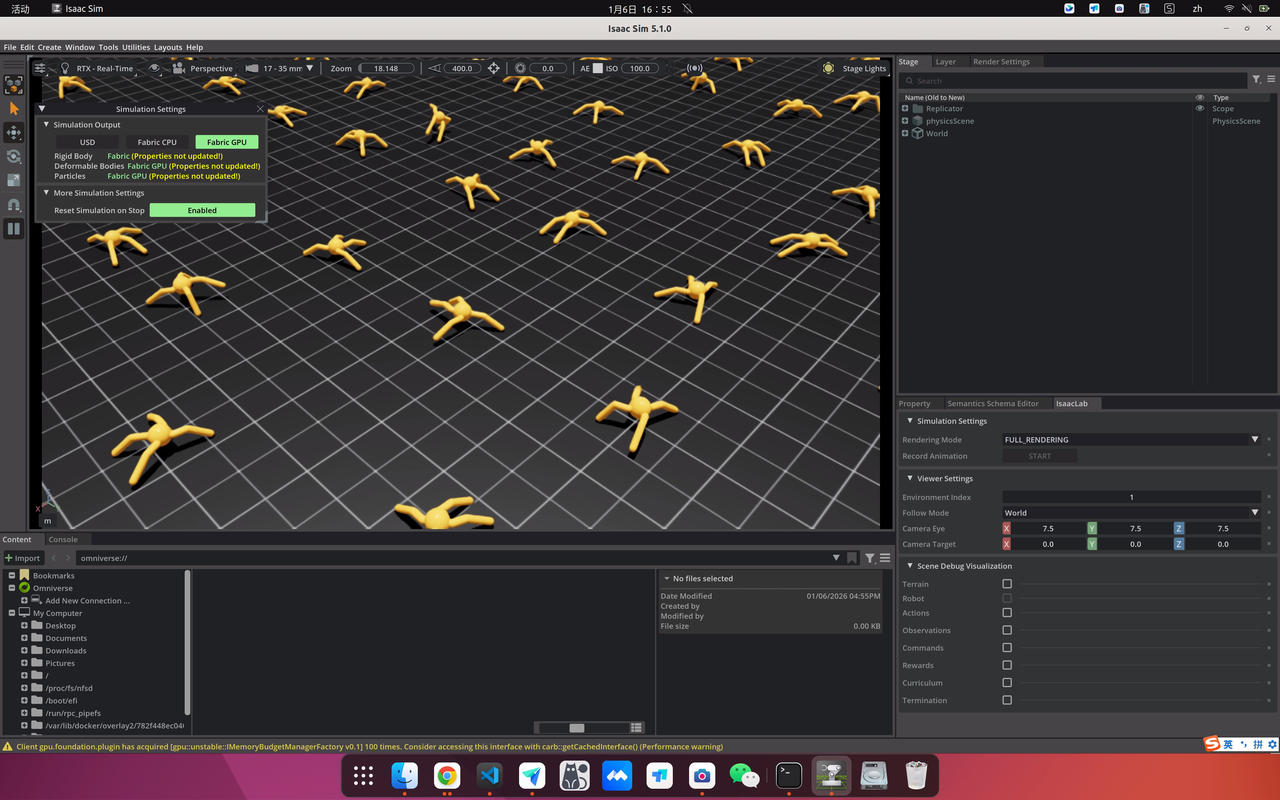
Task: Toggle the magnet Snap tool
Action: [14, 204]
